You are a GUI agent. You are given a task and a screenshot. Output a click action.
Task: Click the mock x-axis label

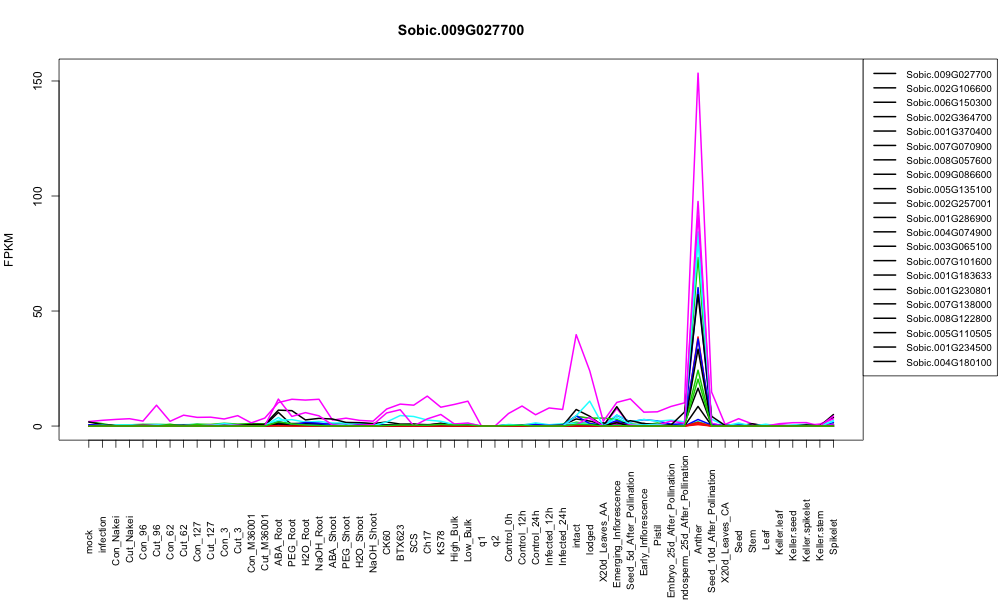(x=89, y=541)
